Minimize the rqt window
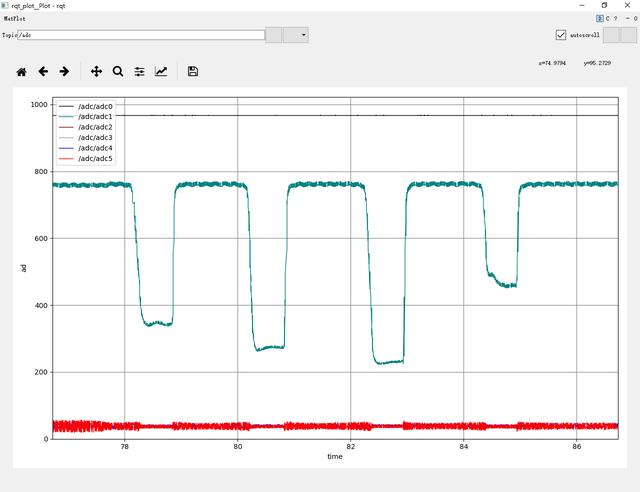The height and width of the screenshot is (492, 640). pyautogui.click(x=582, y=5)
